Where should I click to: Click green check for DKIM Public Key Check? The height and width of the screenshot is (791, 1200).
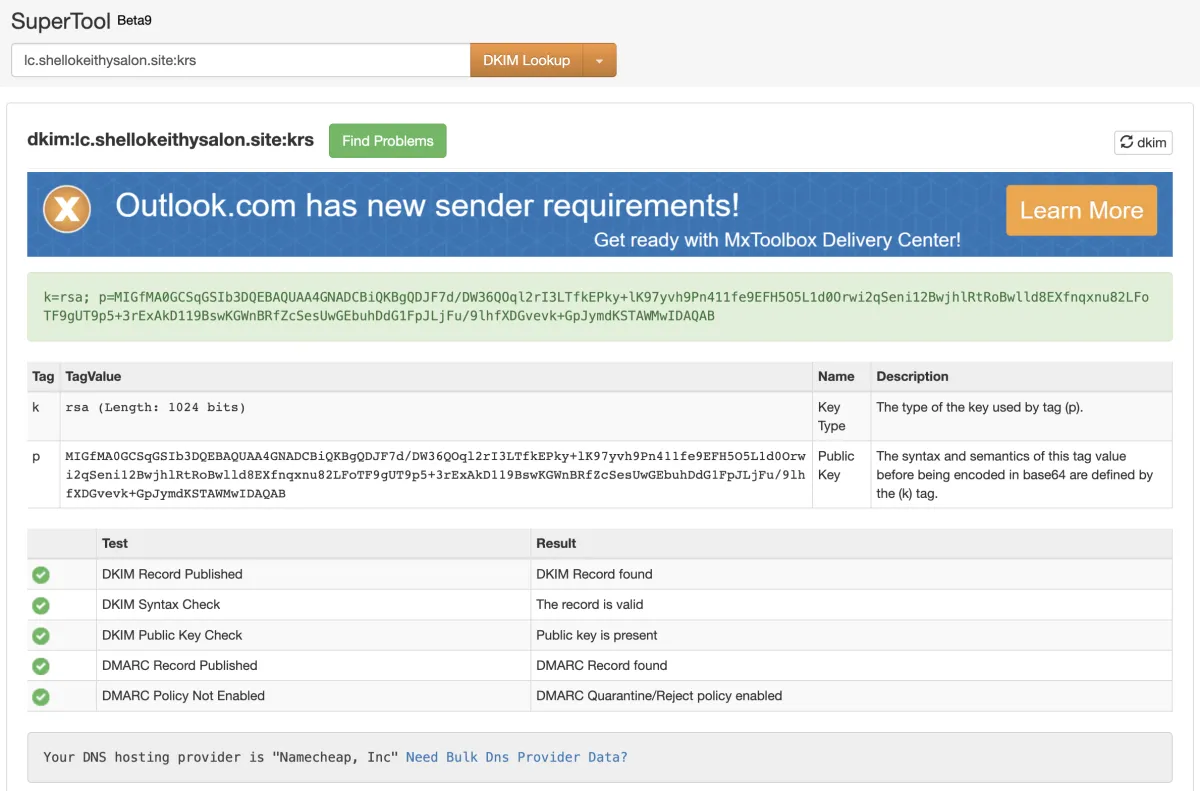coord(41,636)
